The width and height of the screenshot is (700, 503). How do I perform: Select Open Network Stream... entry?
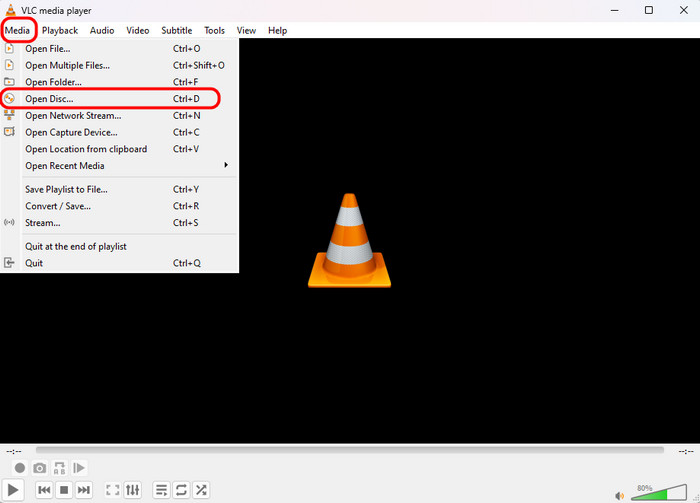(x=119, y=116)
